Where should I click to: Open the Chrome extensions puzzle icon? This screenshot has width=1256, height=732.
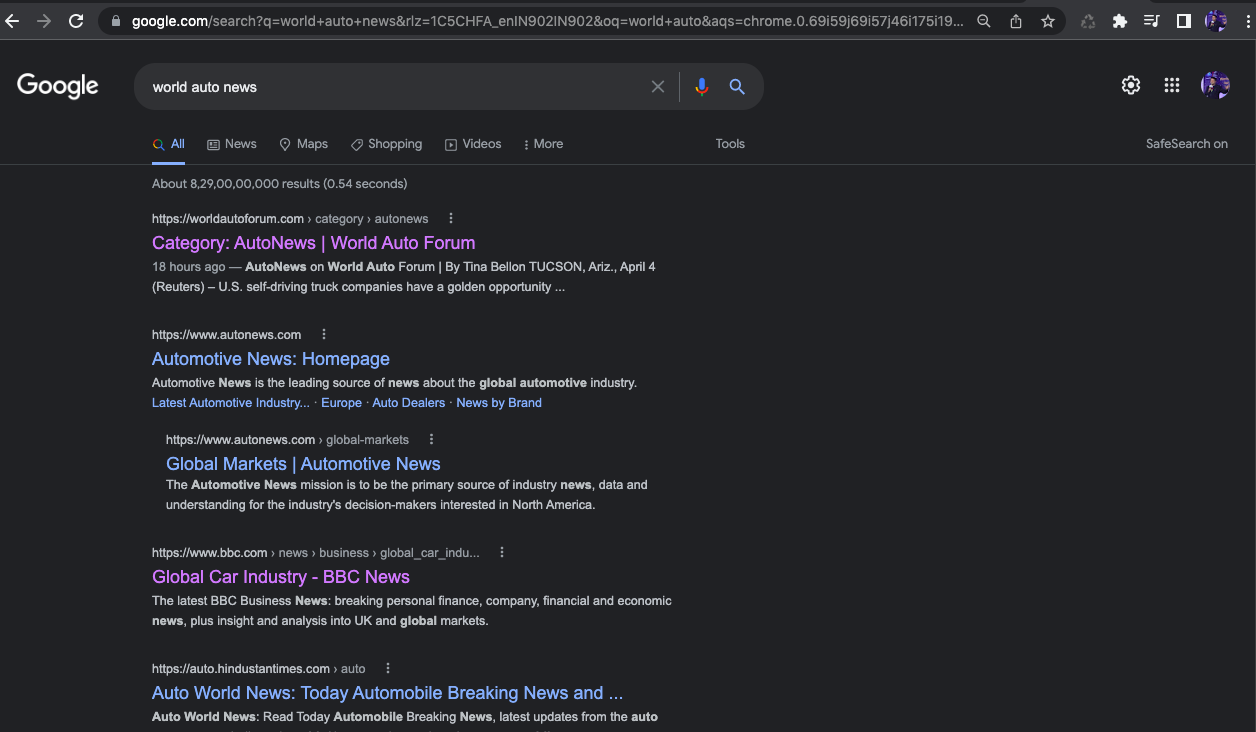click(1120, 21)
